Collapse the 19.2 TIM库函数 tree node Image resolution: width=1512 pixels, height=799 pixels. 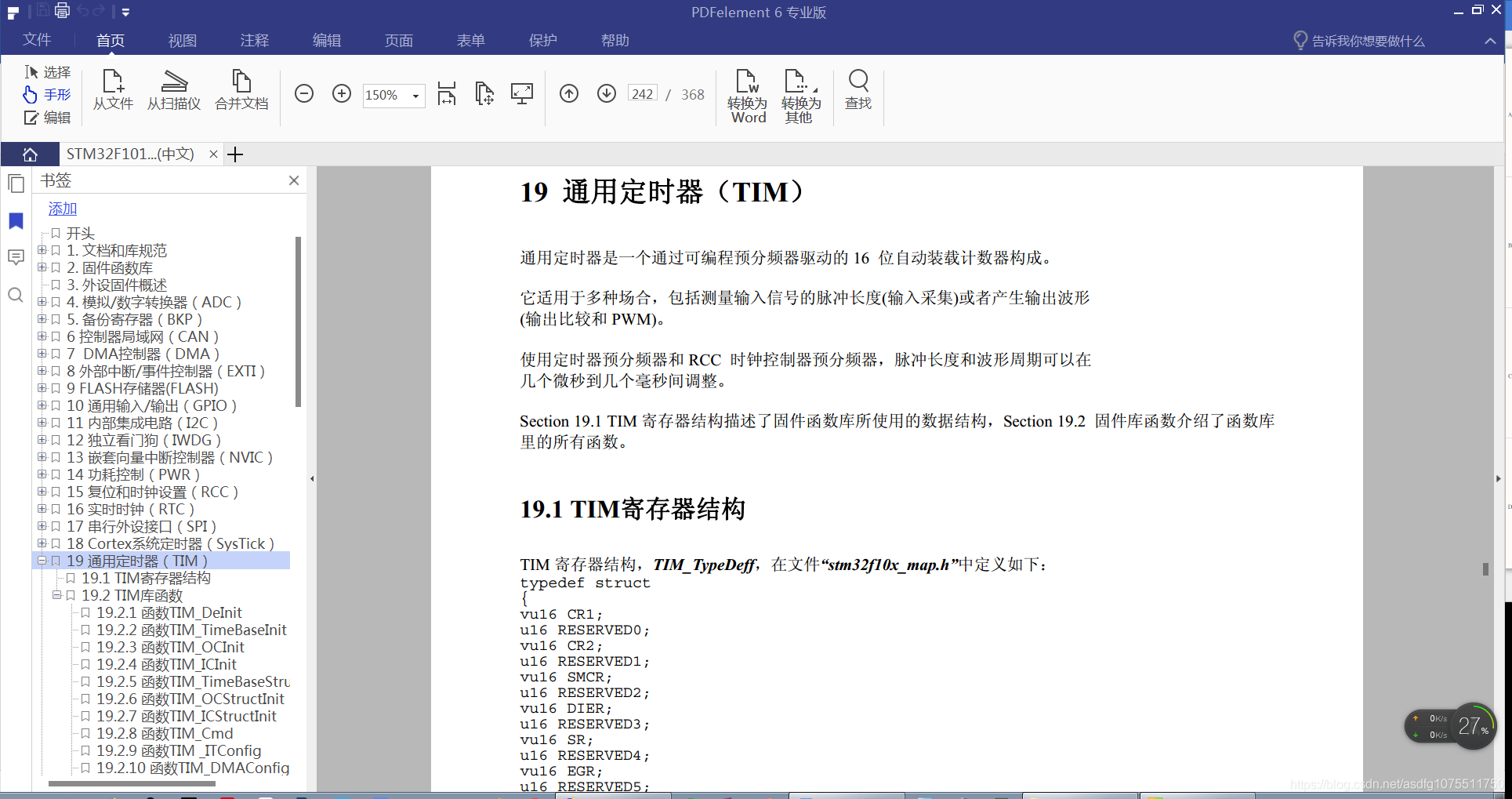56,595
